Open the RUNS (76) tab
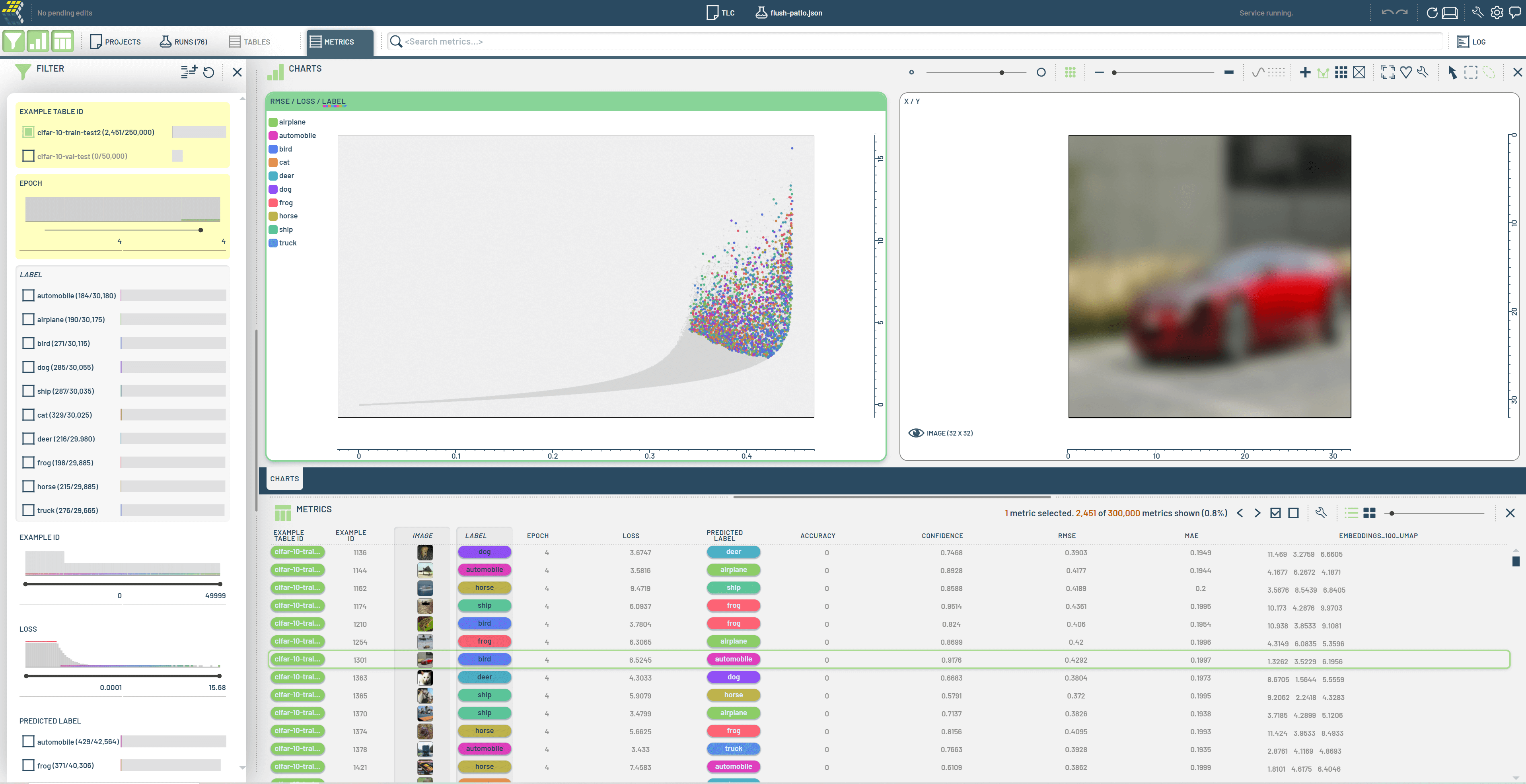This screenshot has height=784, width=1526. [184, 41]
